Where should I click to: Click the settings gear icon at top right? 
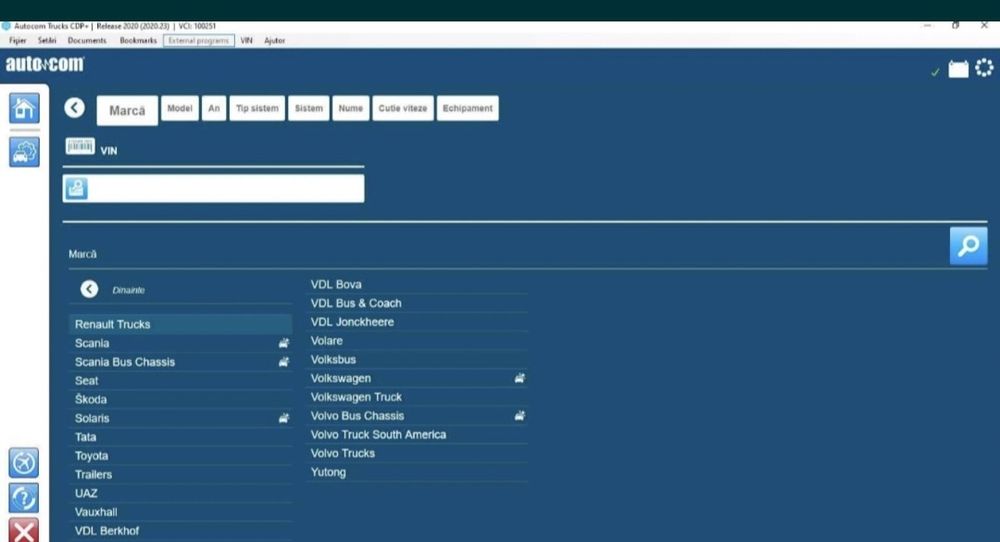point(984,68)
